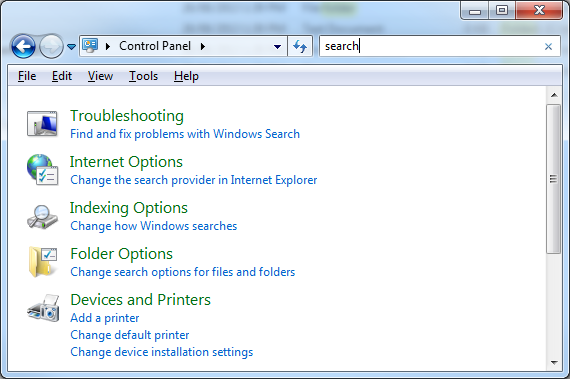Select Control Panel in the address bar
Screen dimensions: 570x379
pos(155,46)
